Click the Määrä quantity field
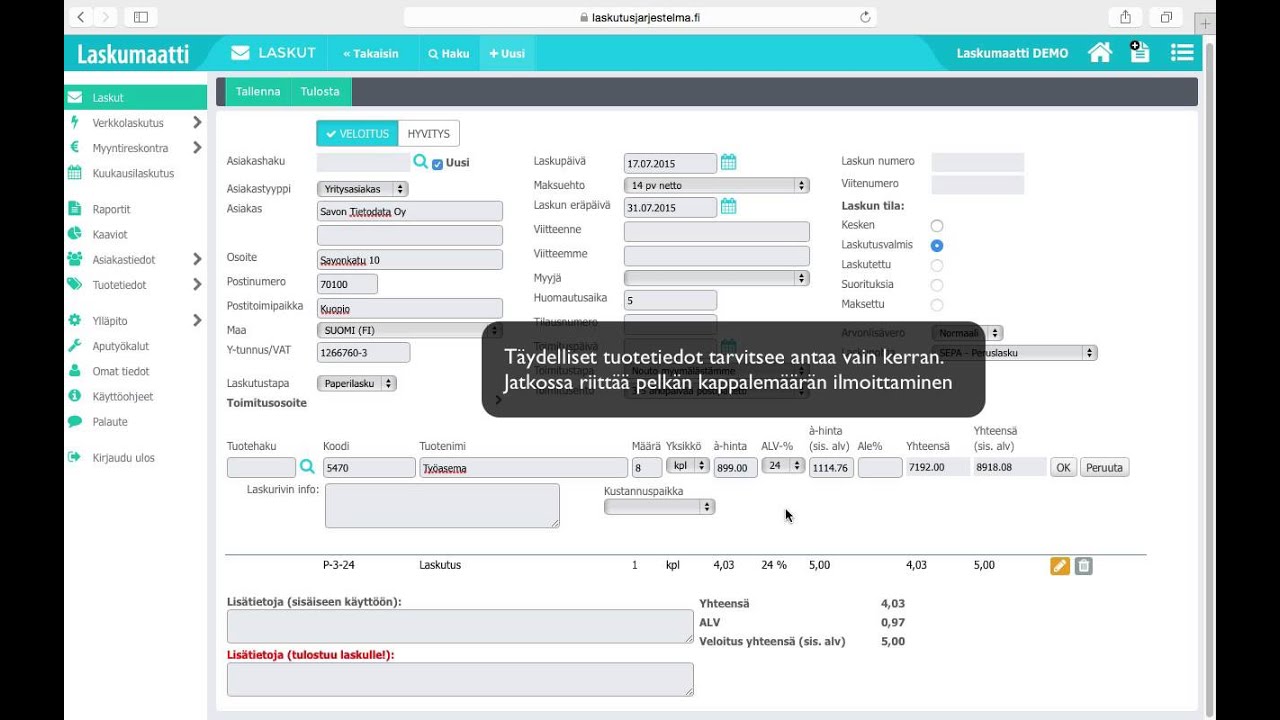Viewport: 1280px width, 720px height. coord(647,467)
